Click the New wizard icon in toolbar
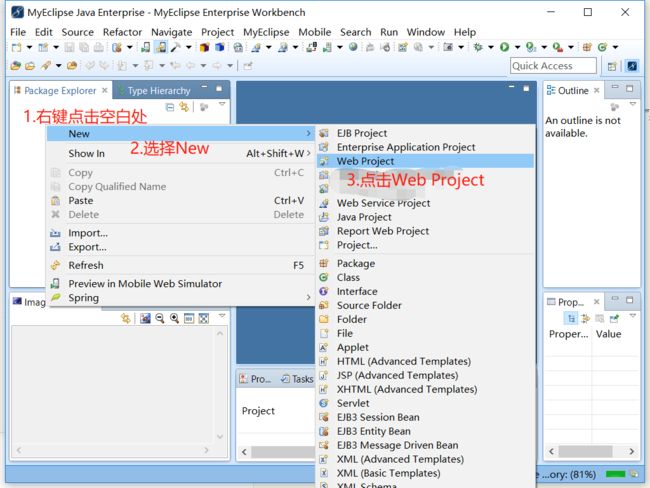Screen dimensions: 650x488 17,47
